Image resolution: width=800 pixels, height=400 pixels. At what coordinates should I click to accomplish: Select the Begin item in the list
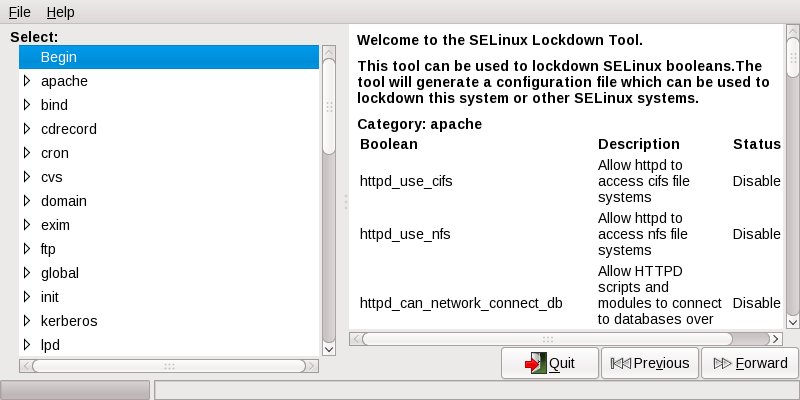(169, 57)
